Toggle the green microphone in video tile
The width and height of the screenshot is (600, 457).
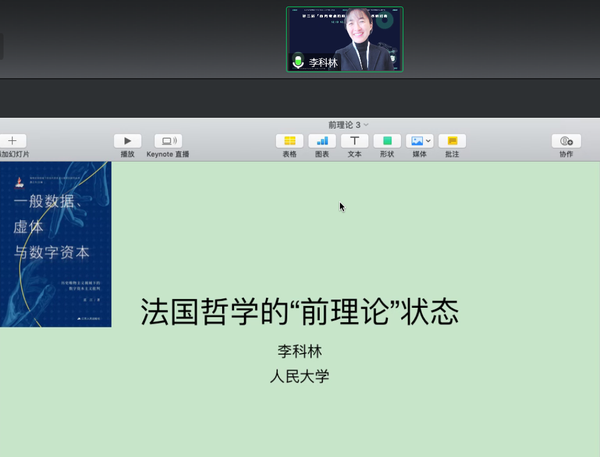point(297,62)
